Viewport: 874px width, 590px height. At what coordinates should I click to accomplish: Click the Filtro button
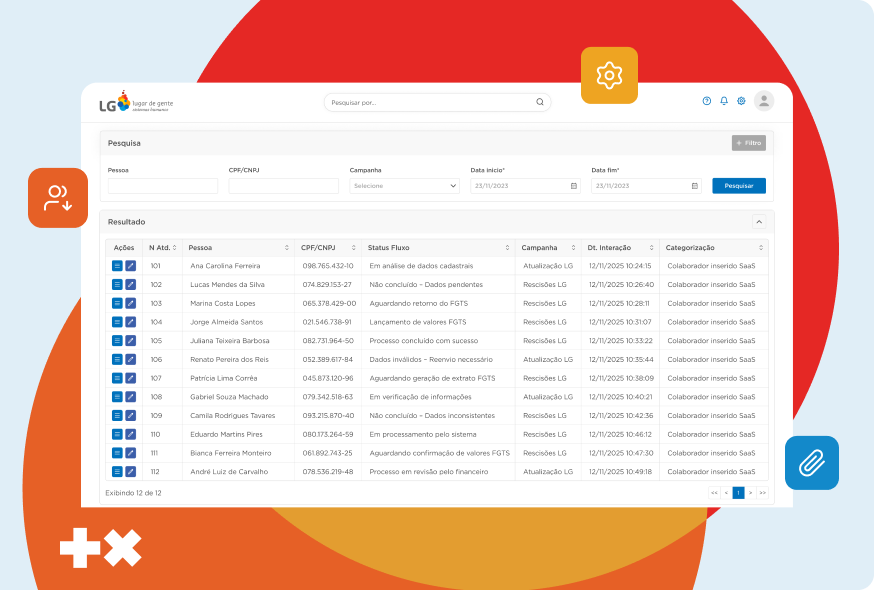point(749,143)
